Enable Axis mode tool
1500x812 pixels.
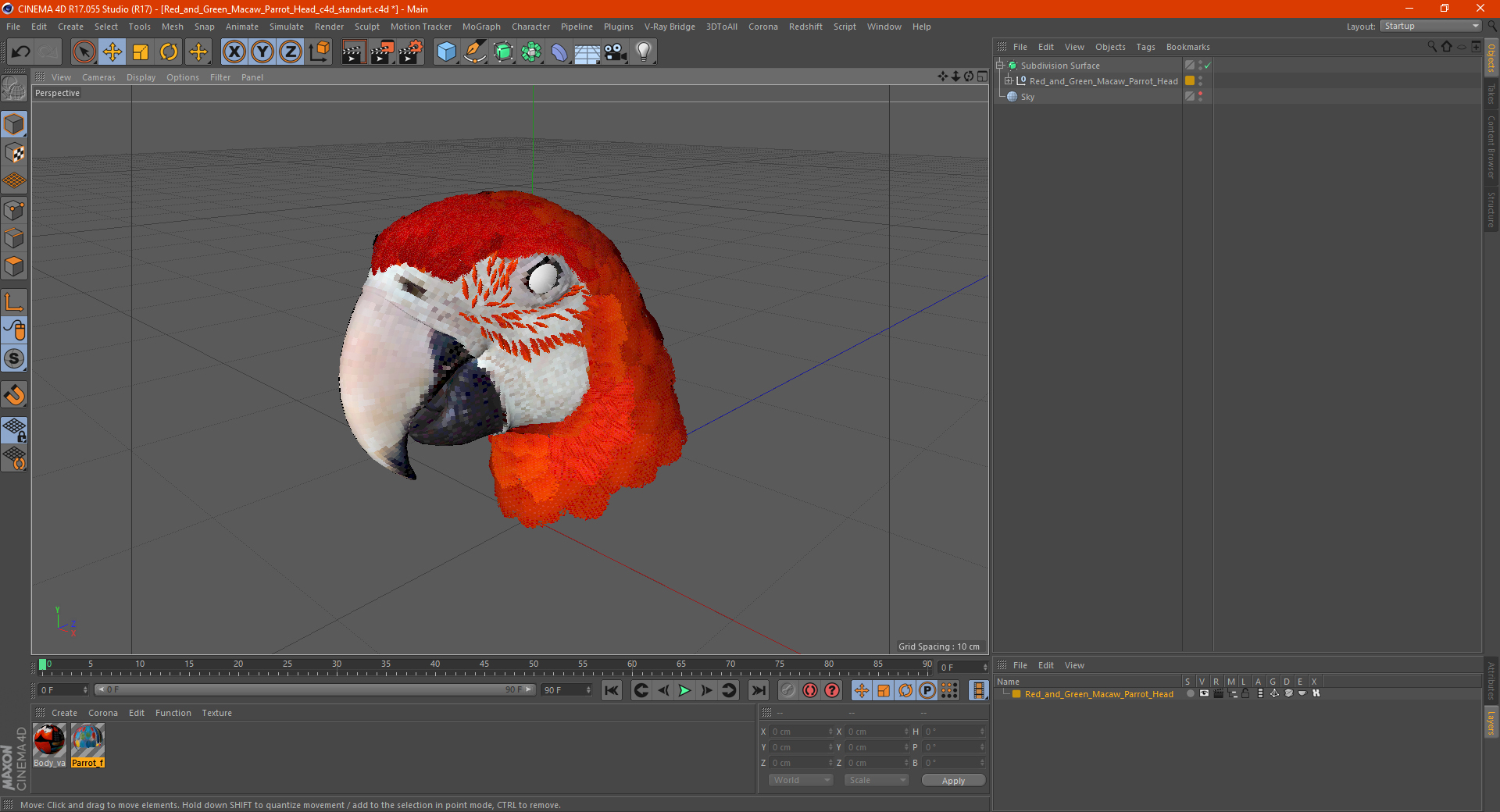tap(14, 302)
